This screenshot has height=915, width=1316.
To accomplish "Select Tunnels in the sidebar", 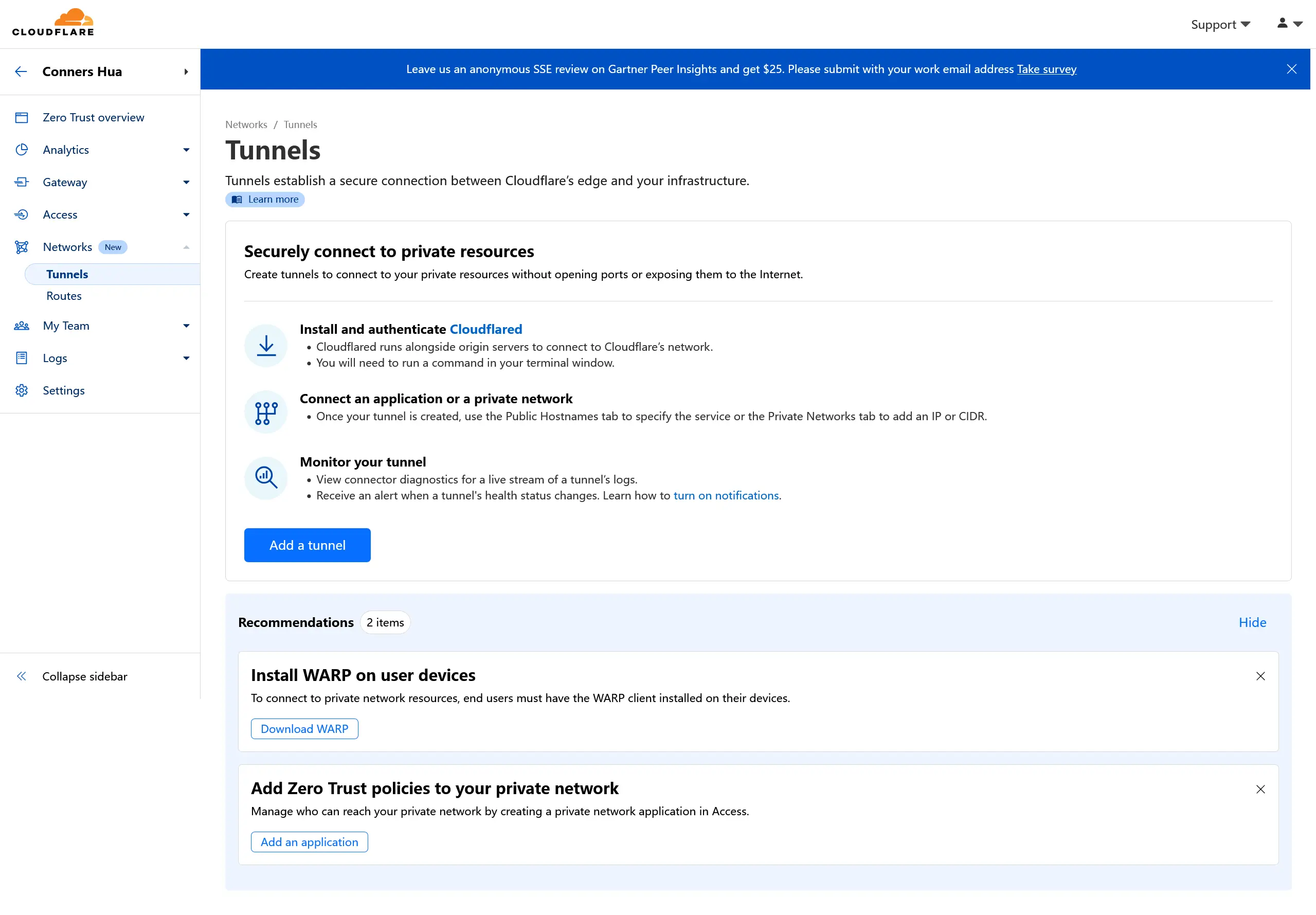I will coord(112,275).
